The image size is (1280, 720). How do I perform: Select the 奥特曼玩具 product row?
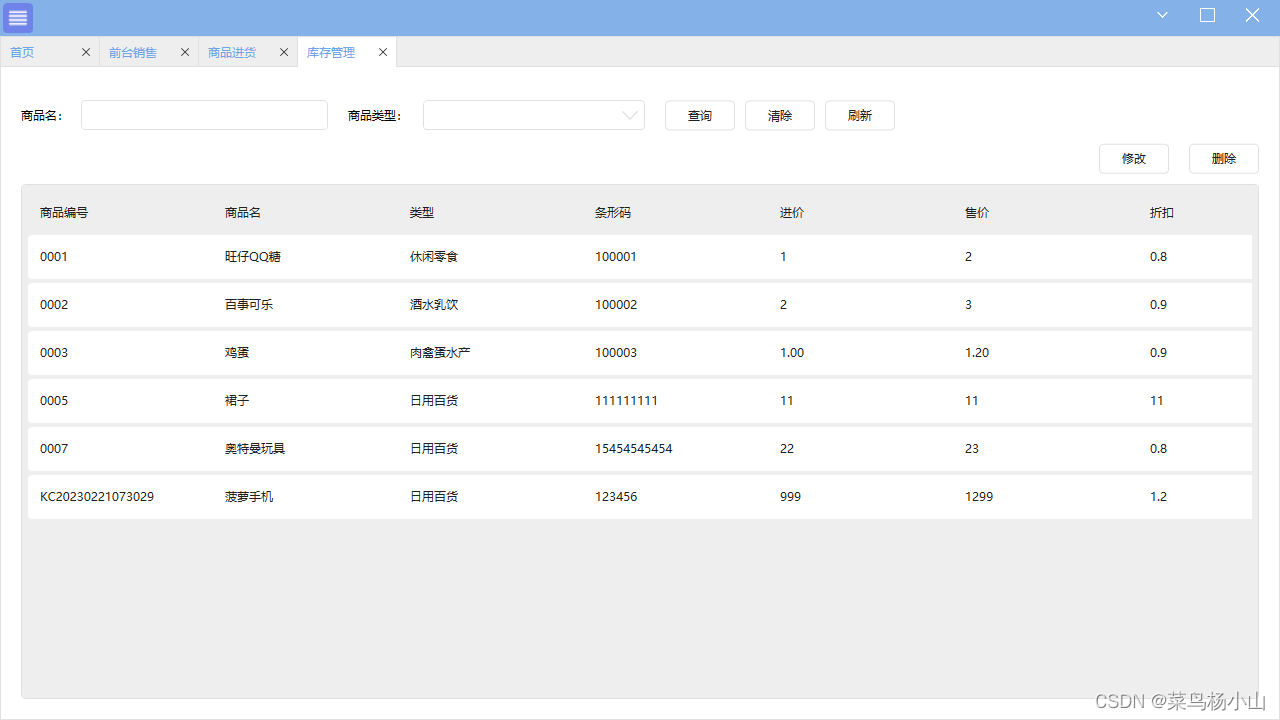[x=640, y=449]
